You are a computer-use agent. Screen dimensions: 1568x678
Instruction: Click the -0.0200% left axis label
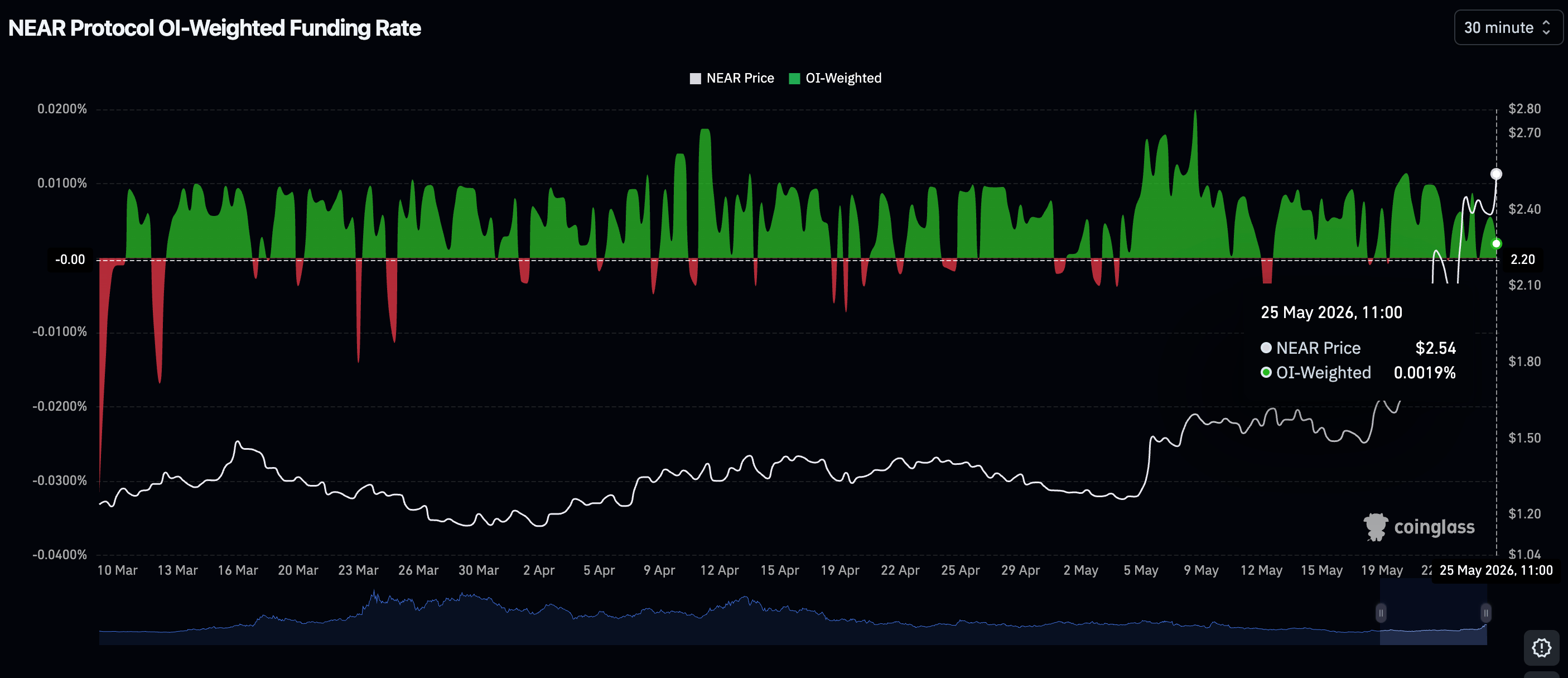pos(60,406)
